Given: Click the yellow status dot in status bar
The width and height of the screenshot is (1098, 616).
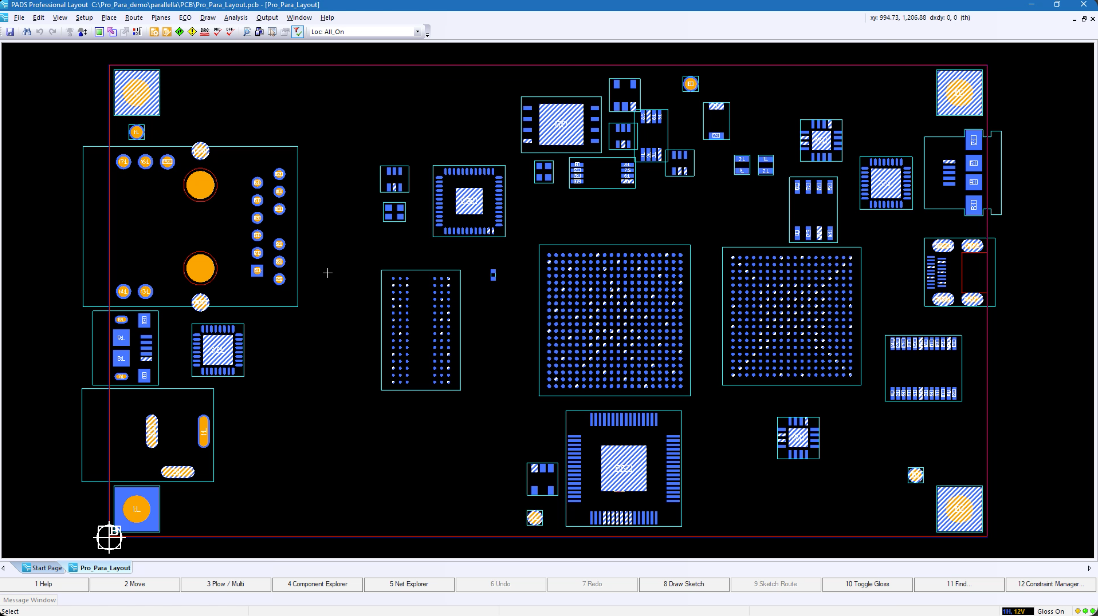Looking at the screenshot, I should tap(1078, 610).
